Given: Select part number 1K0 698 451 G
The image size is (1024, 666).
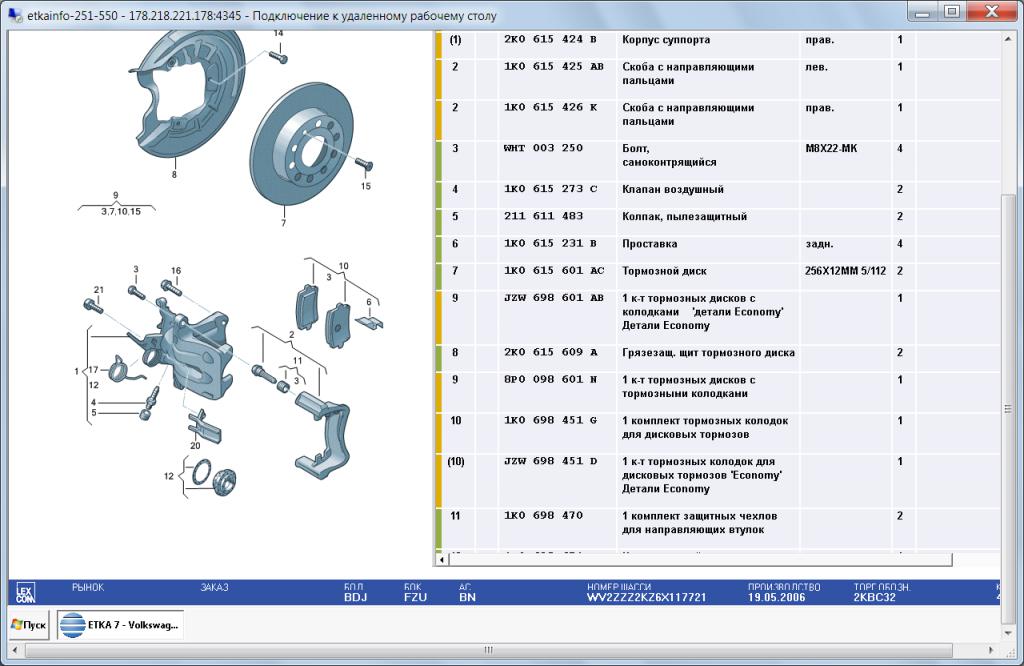Looking at the screenshot, I should [550, 420].
